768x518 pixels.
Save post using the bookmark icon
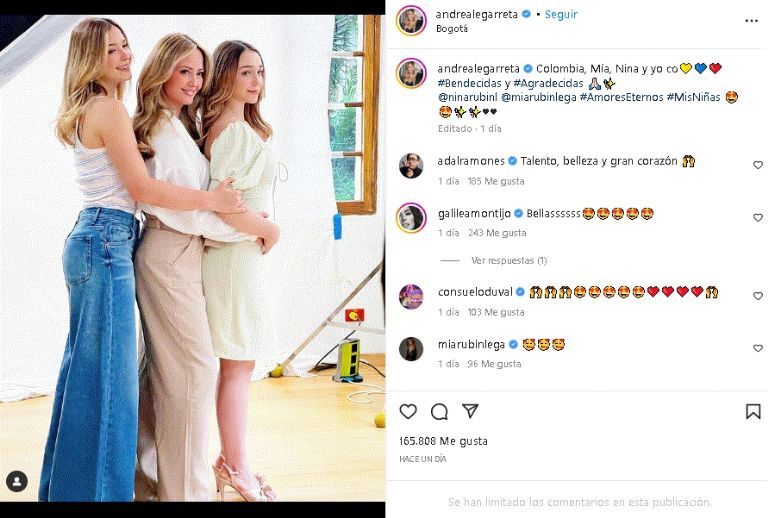(753, 411)
